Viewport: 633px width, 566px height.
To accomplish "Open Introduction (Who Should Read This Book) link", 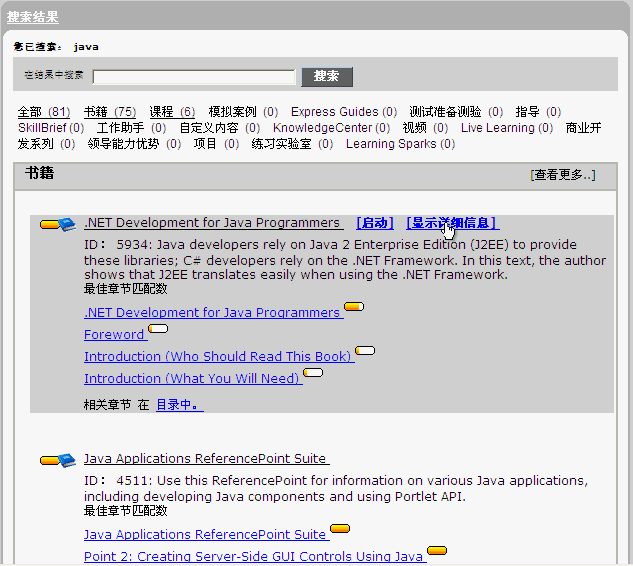I will click(219, 357).
